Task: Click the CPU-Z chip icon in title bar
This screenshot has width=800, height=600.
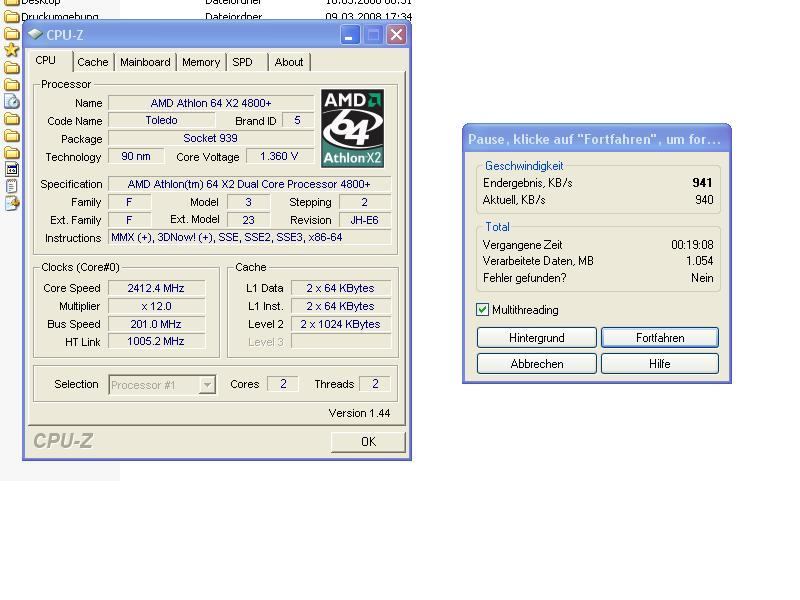Action: tap(35, 35)
